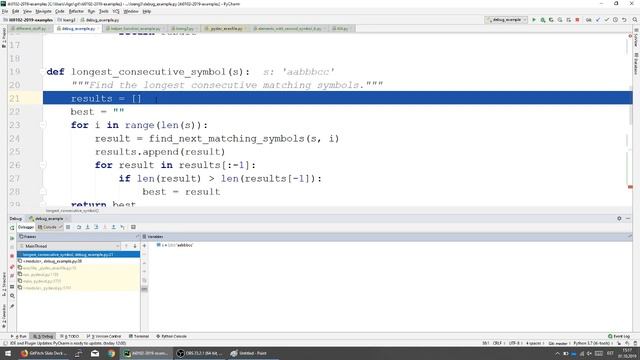Open Windows Start menu
Screen dimensions: 640x360
coord(8,353)
